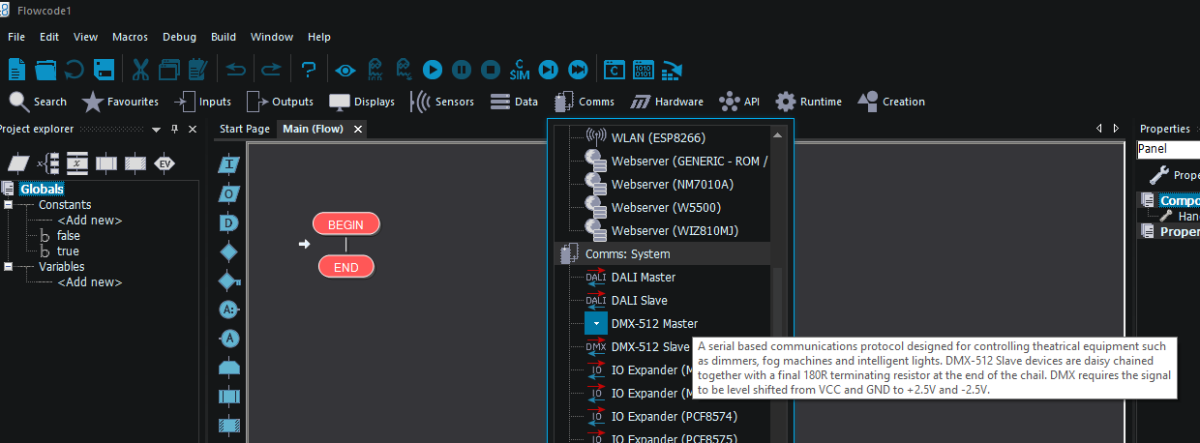The width and height of the screenshot is (1200, 443).
Task: Select the Delay icon in the flowchart toolbox
Action: 229,222
